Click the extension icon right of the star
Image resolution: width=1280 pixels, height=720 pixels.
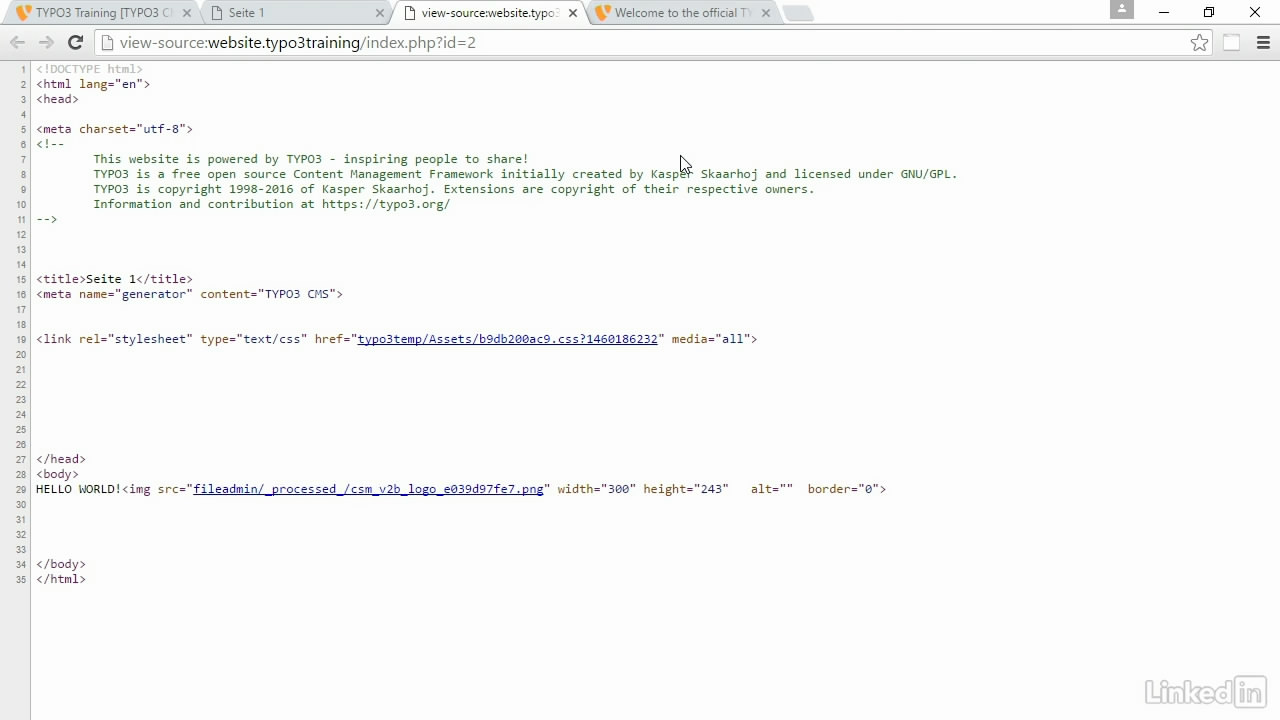(x=1232, y=42)
